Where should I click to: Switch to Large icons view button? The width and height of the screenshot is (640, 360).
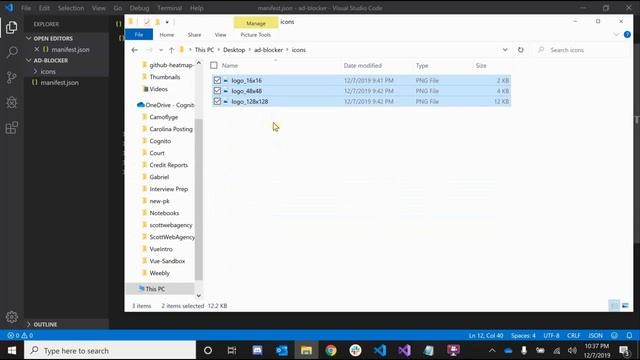[625, 305]
